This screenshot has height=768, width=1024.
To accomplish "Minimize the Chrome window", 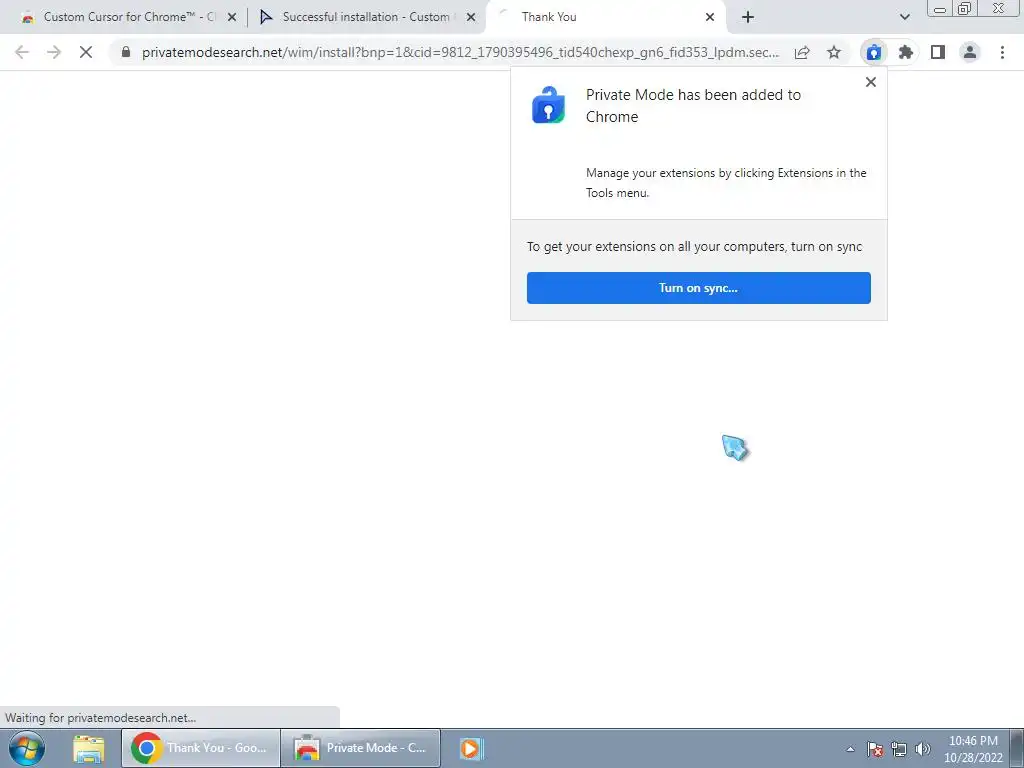I will coord(940,8).
